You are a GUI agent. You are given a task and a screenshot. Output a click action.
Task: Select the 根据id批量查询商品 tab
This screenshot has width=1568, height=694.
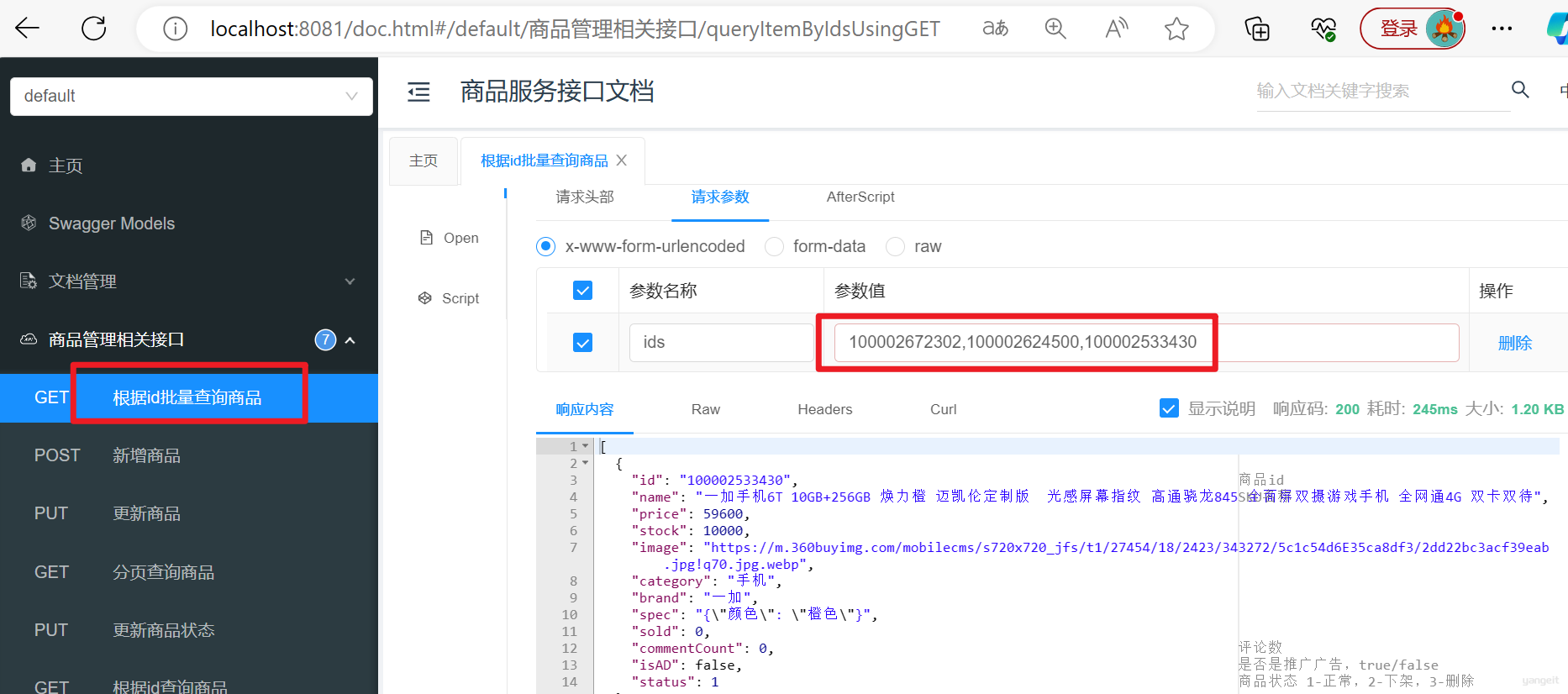coord(545,160)
